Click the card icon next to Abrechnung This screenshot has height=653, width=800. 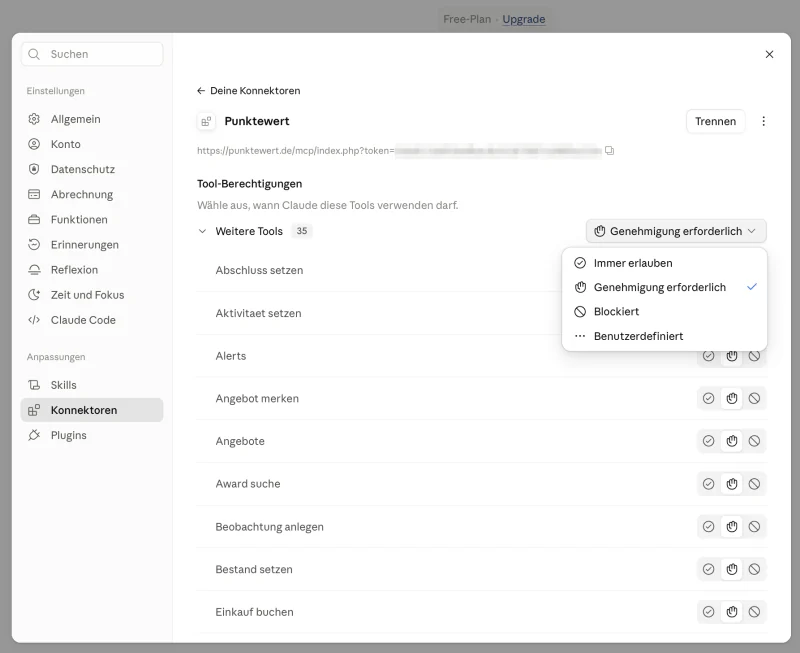[x=34, y=194]
